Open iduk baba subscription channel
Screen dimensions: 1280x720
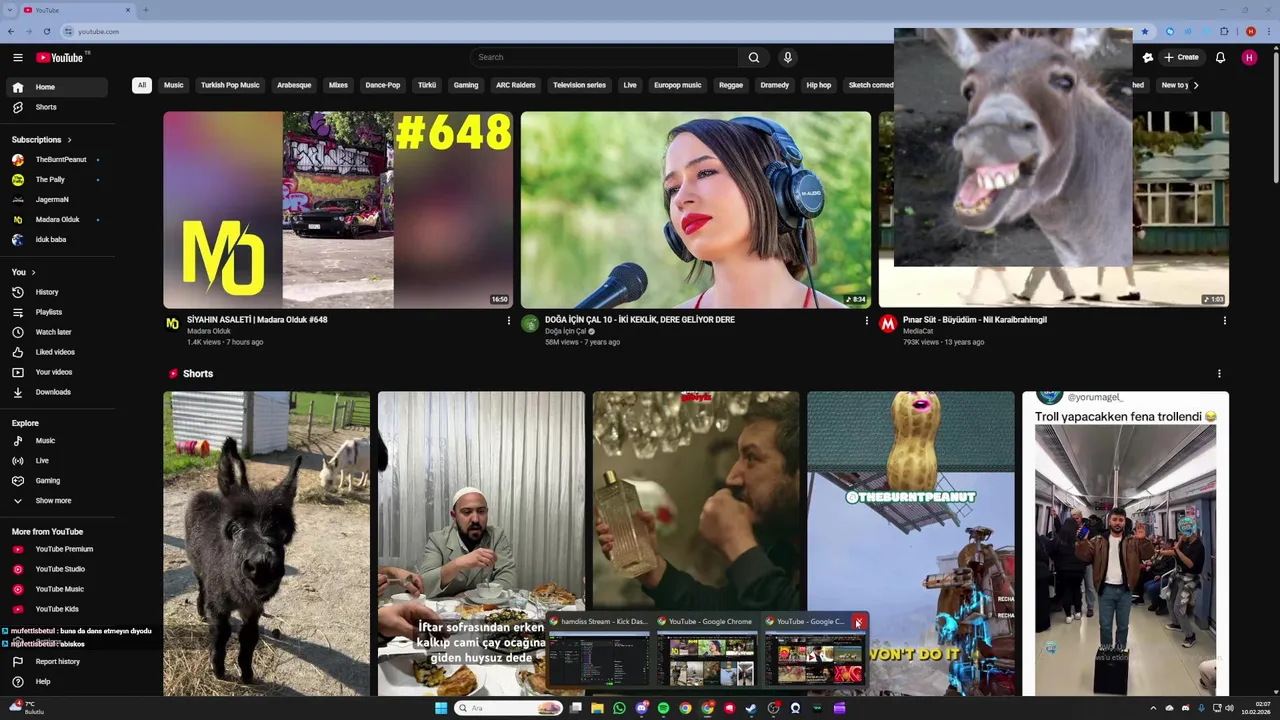tap(57, 239)
